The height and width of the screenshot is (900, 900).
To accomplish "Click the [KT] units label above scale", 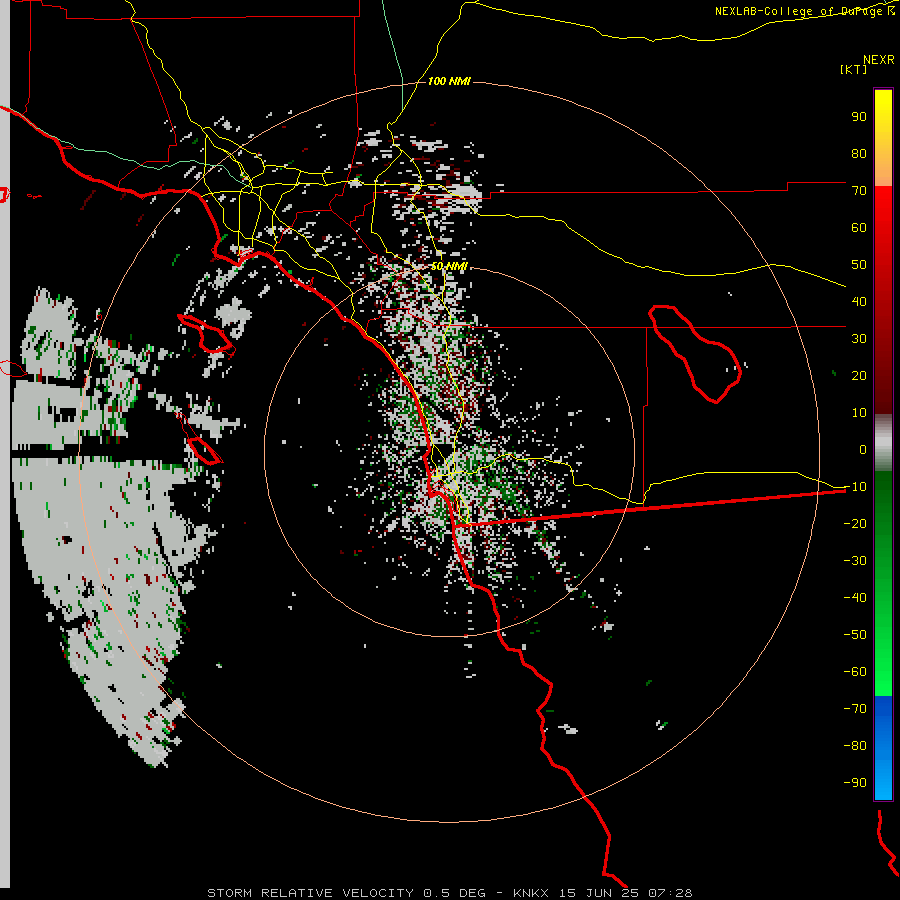I will tap(854, 69).
